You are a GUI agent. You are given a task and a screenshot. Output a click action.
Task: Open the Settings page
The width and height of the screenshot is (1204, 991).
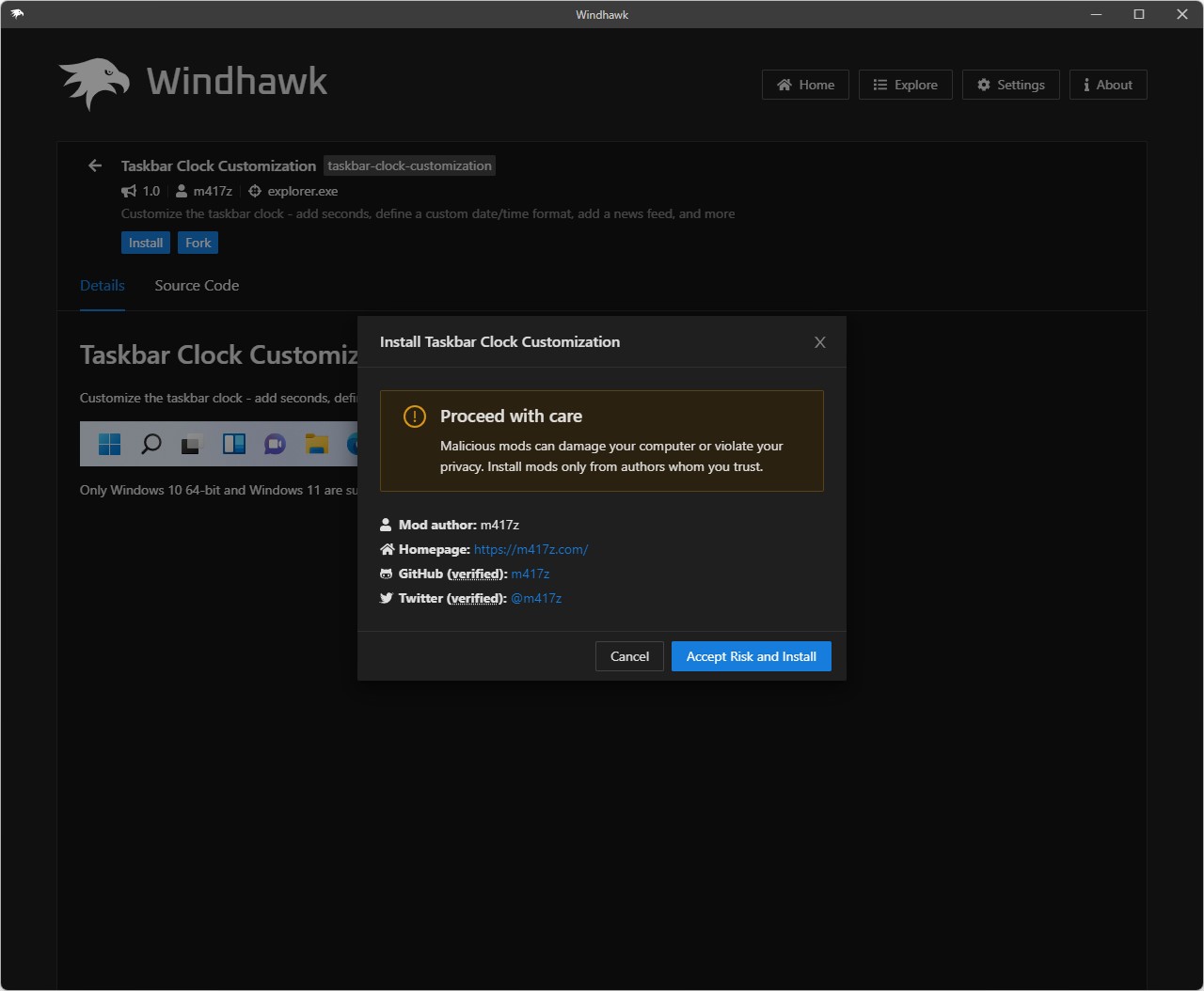[1010, 85]
